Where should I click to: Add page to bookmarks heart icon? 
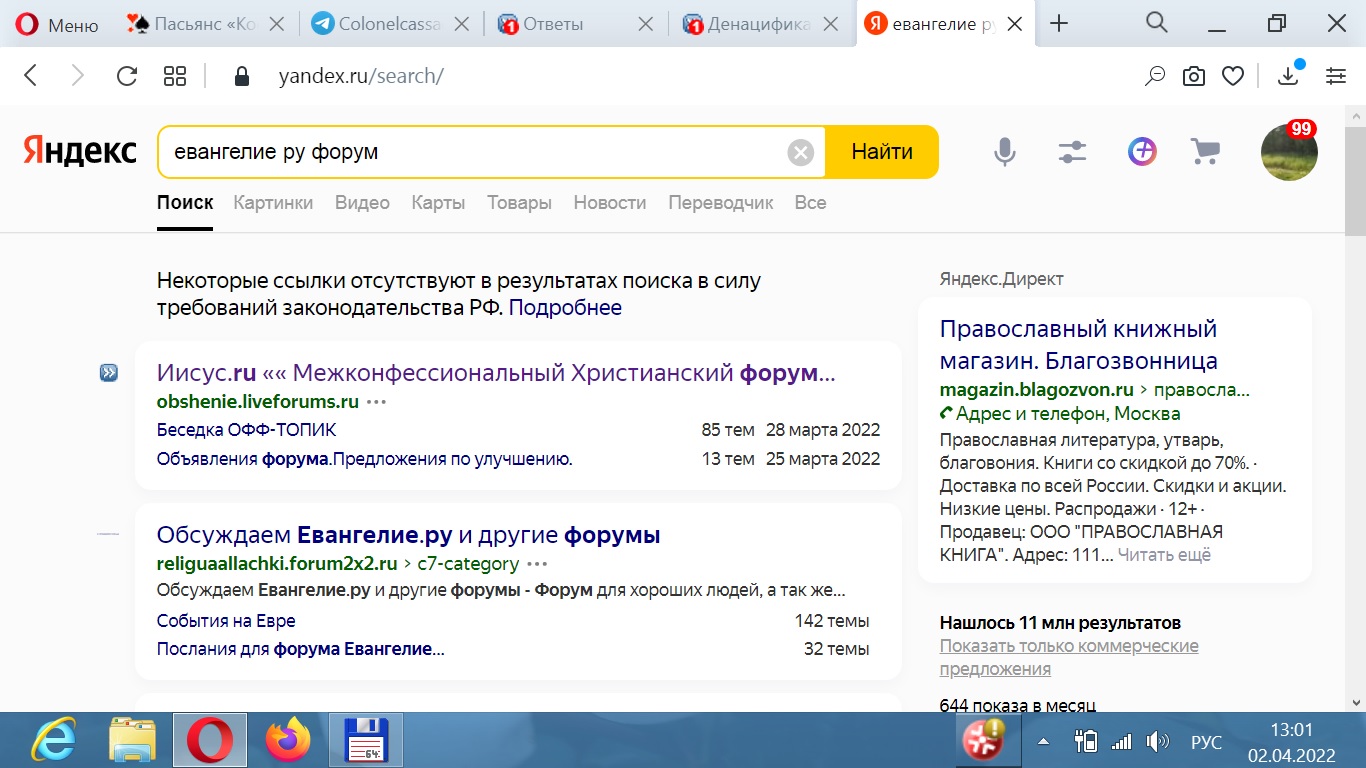[x=1234, y=76]
